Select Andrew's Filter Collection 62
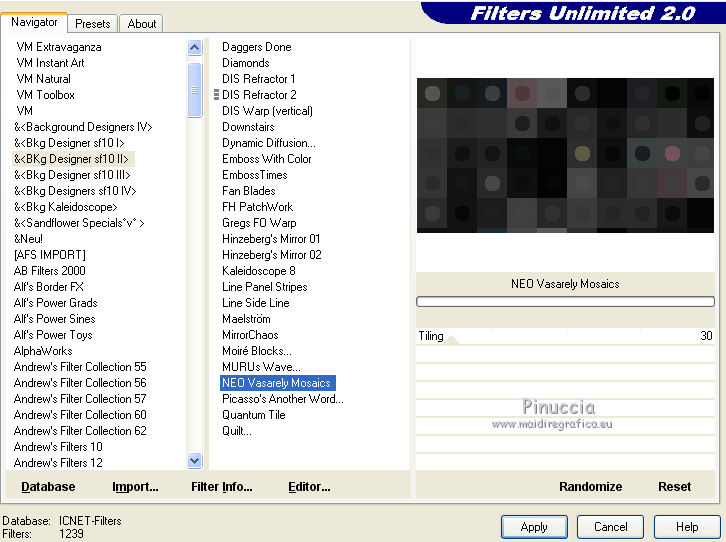The width and height of the screenshot is (726, 542). tap(80, 430)
